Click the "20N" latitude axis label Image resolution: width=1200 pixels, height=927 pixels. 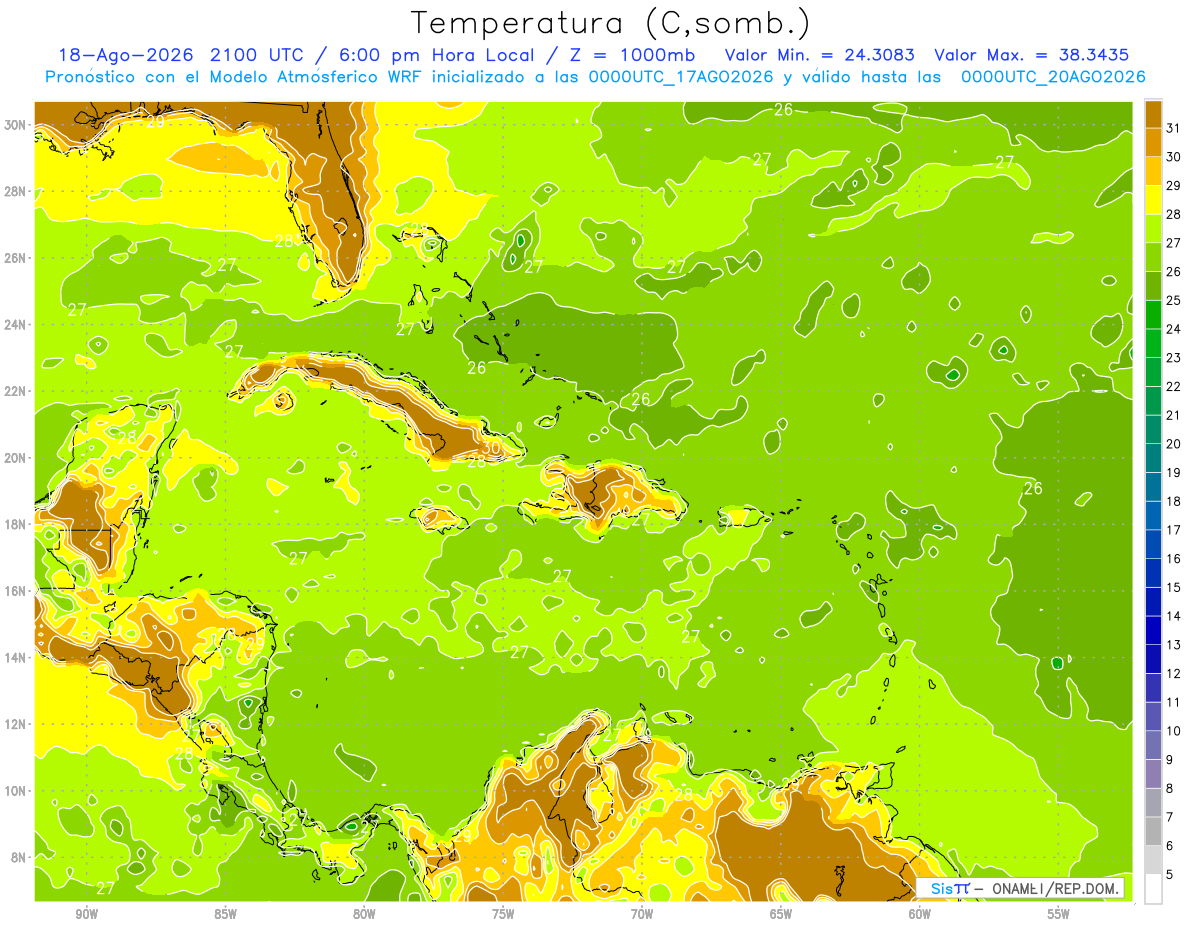(x=17, y=458)
